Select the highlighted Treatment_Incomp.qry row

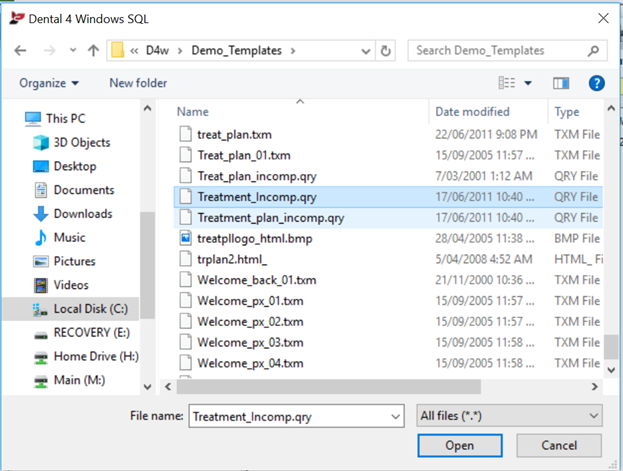tap(388, 197)
